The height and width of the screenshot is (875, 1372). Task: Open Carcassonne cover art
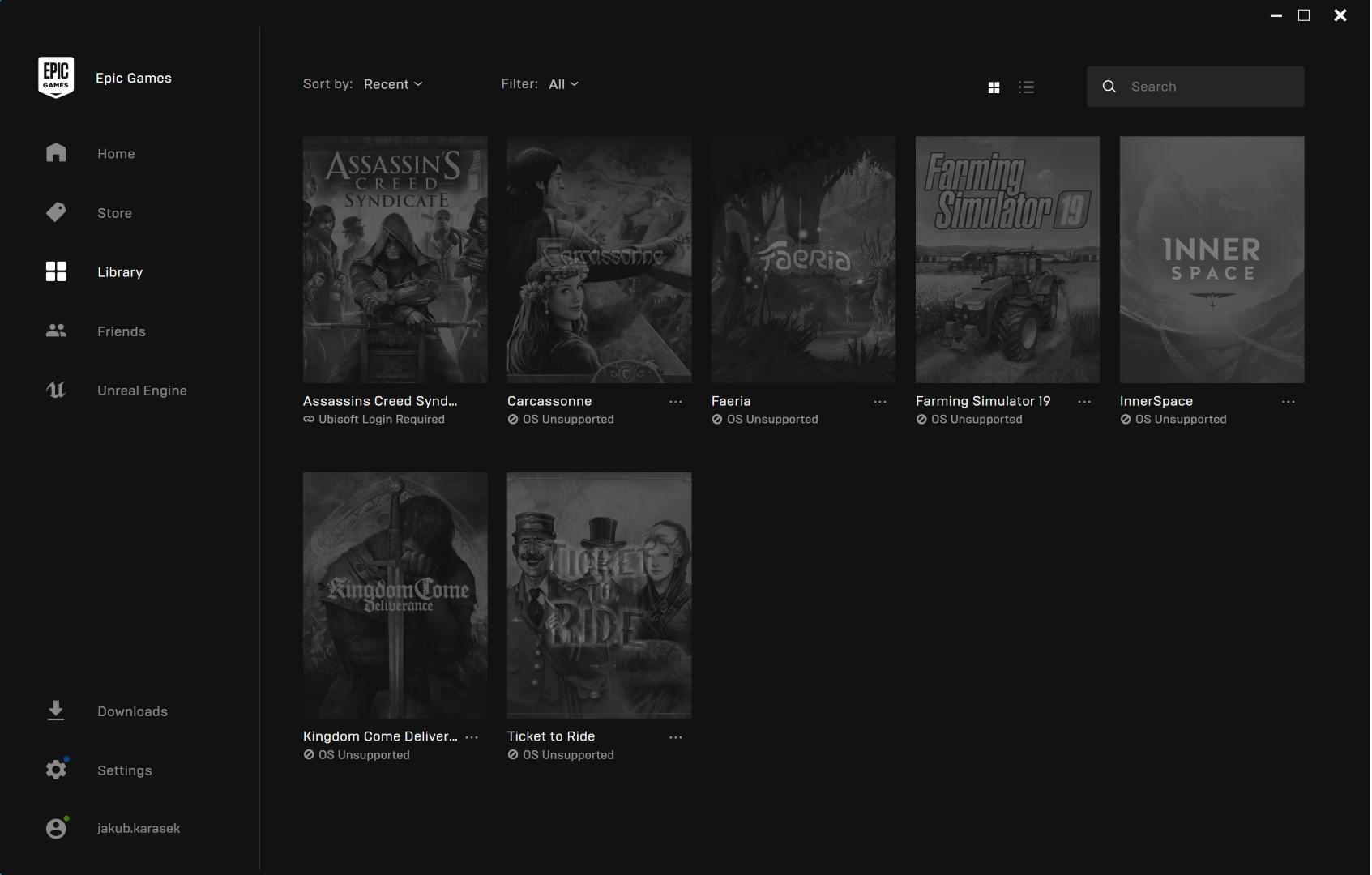pos(600,259)
